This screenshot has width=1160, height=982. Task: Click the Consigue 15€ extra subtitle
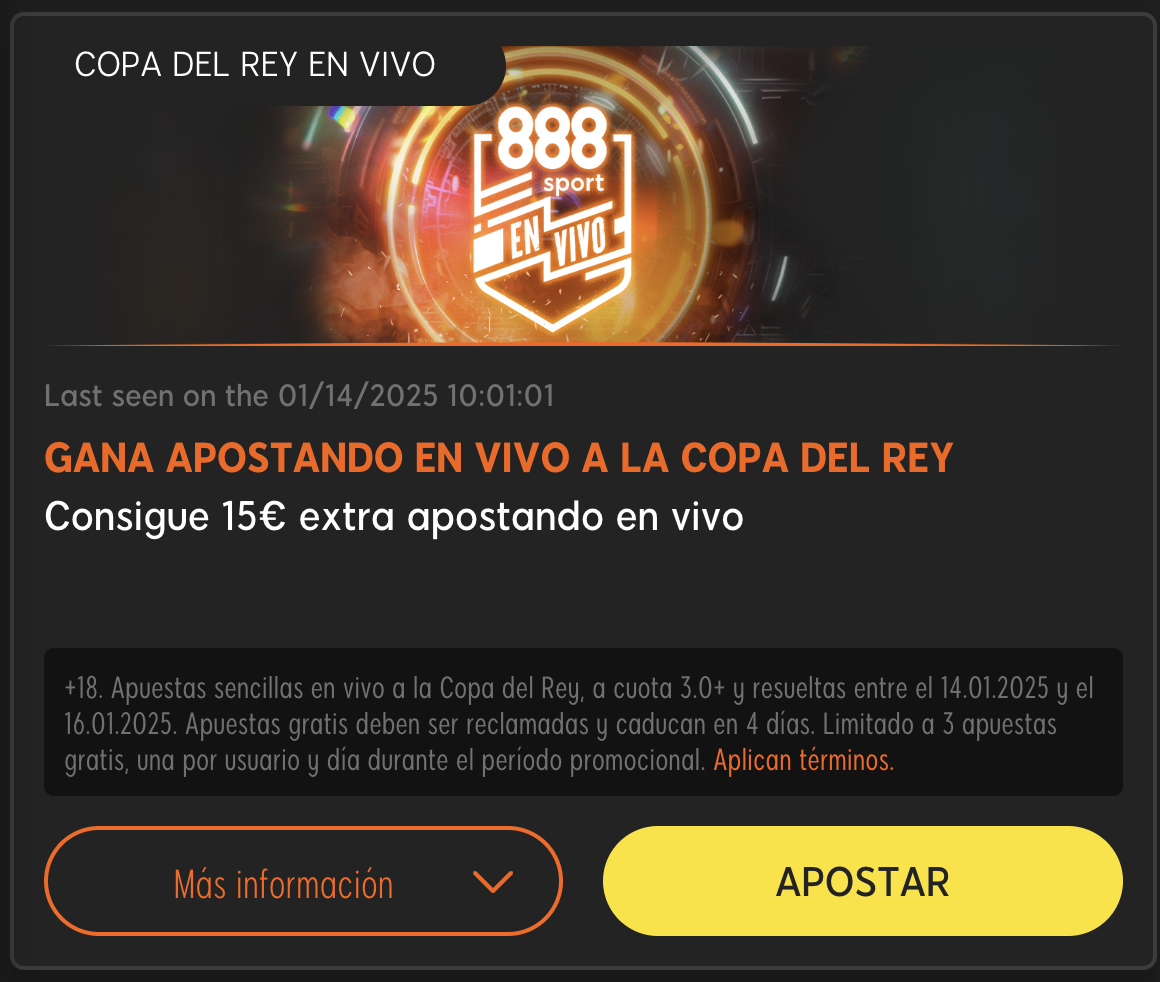pyautogui.click(x=394, y=517)
